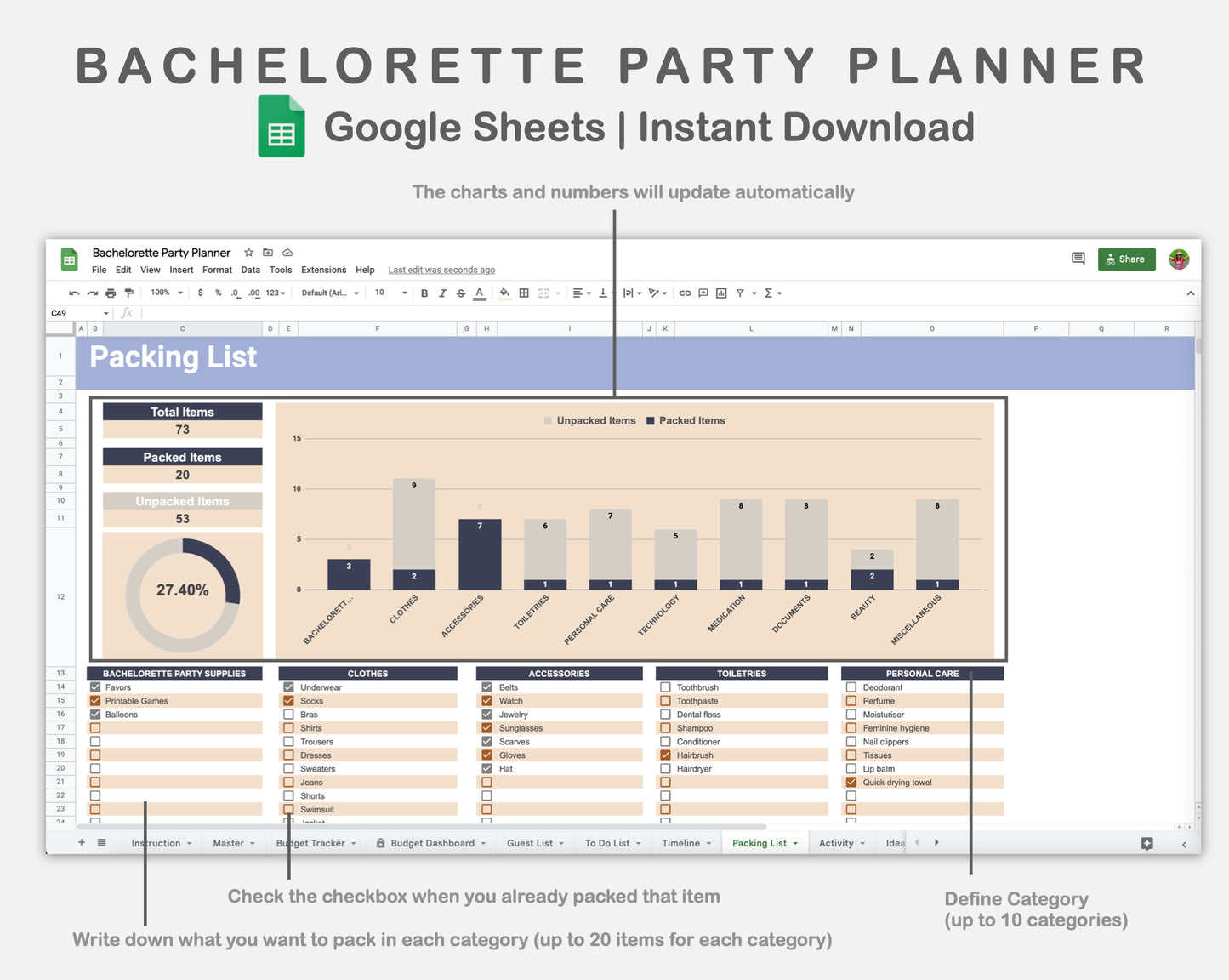Image resolution: width=1229 pixels, height=980 pixels.
Task: Select the Bold formatting icon
Action: 424,293
